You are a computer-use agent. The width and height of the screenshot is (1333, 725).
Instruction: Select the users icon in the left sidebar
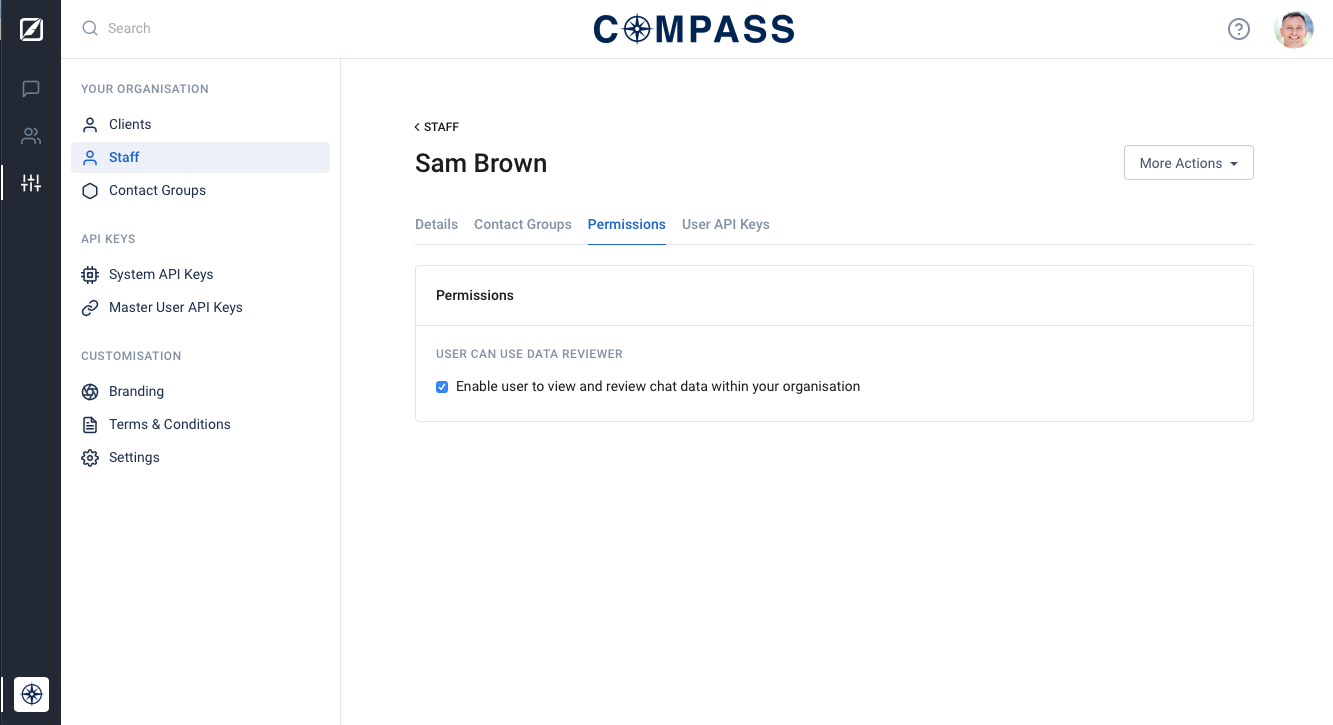coord(30,136)
